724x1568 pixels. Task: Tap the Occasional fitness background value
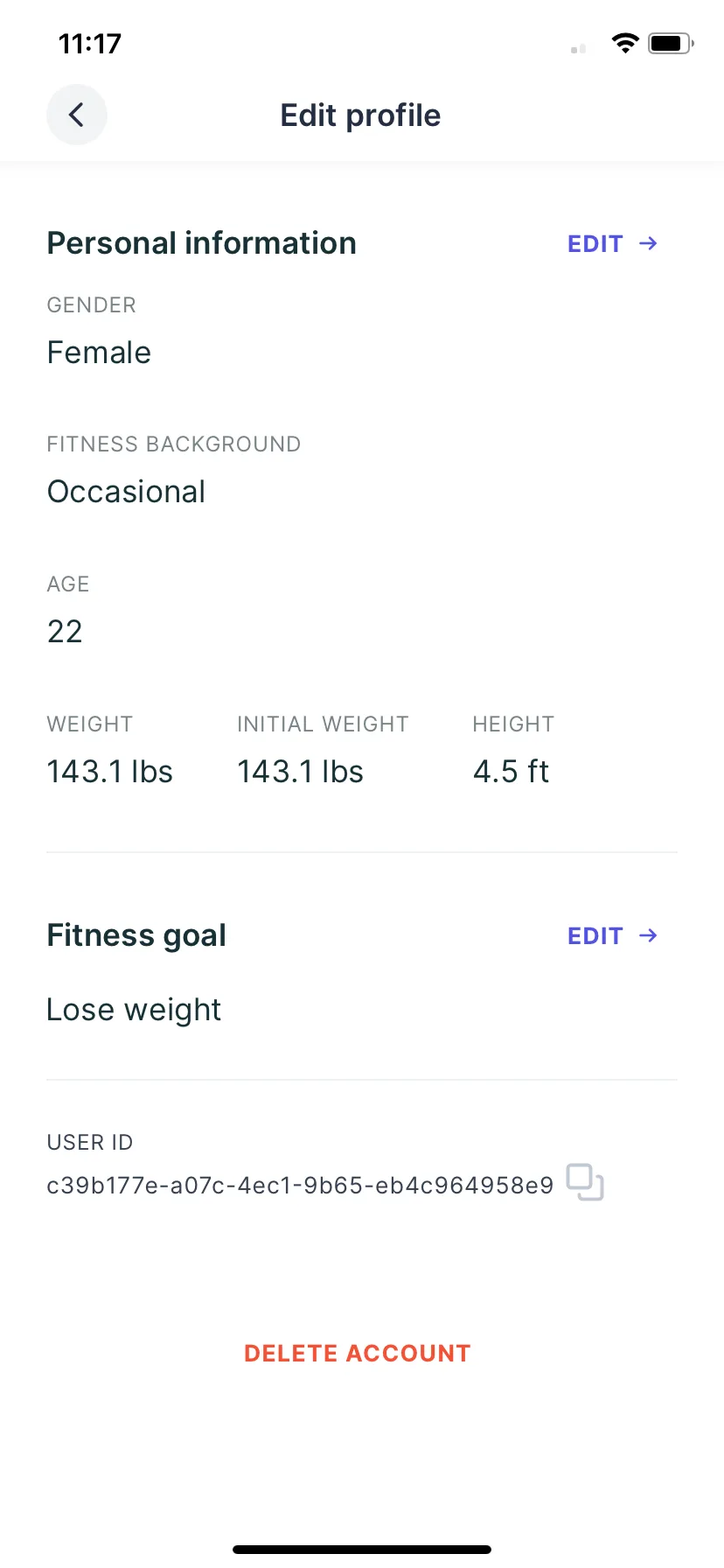126,492
